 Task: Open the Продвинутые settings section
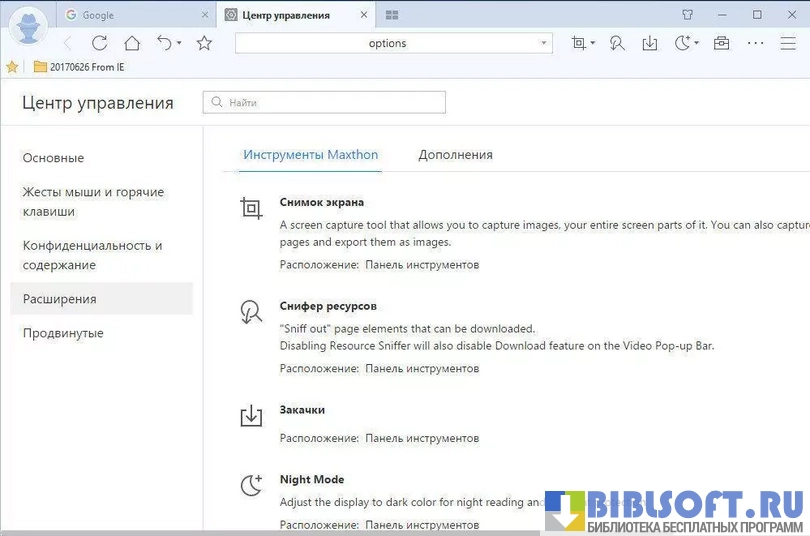[63, 333]
